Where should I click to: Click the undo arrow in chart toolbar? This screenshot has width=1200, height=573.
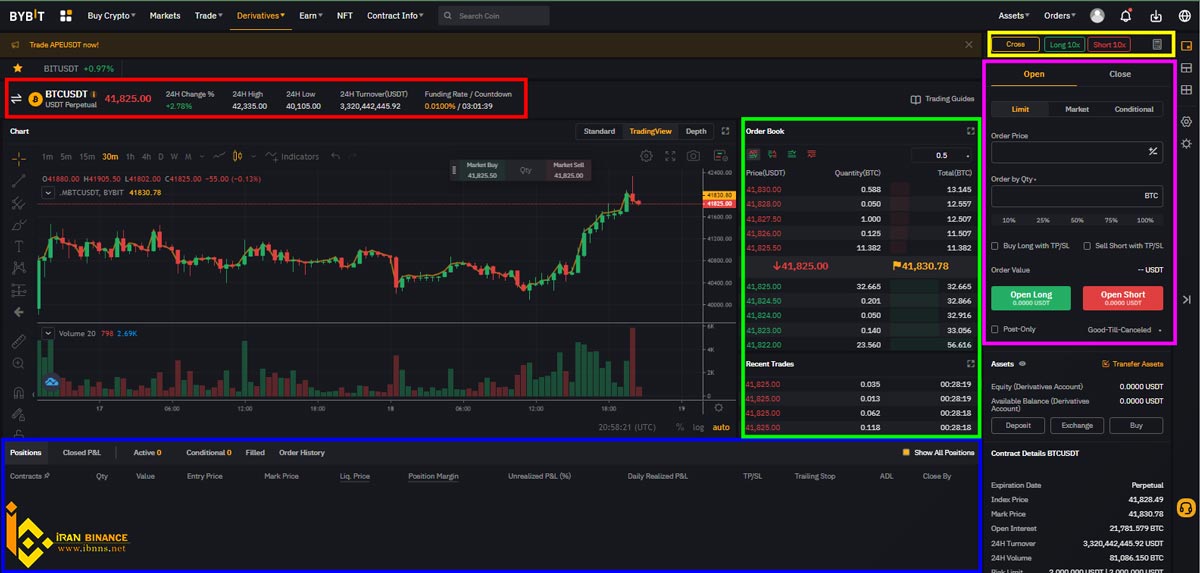[x=336, y=156]
